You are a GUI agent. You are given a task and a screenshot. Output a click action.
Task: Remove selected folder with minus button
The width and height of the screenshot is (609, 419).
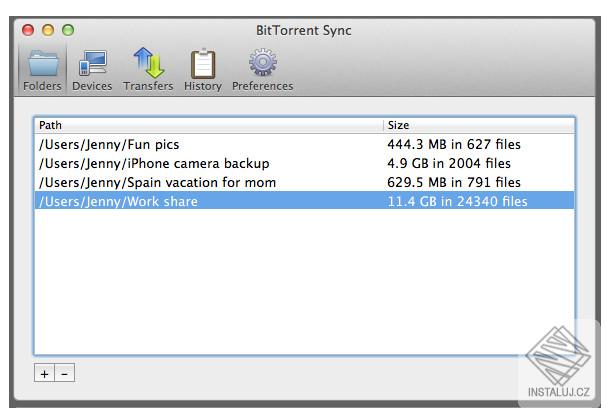(64, 373)
